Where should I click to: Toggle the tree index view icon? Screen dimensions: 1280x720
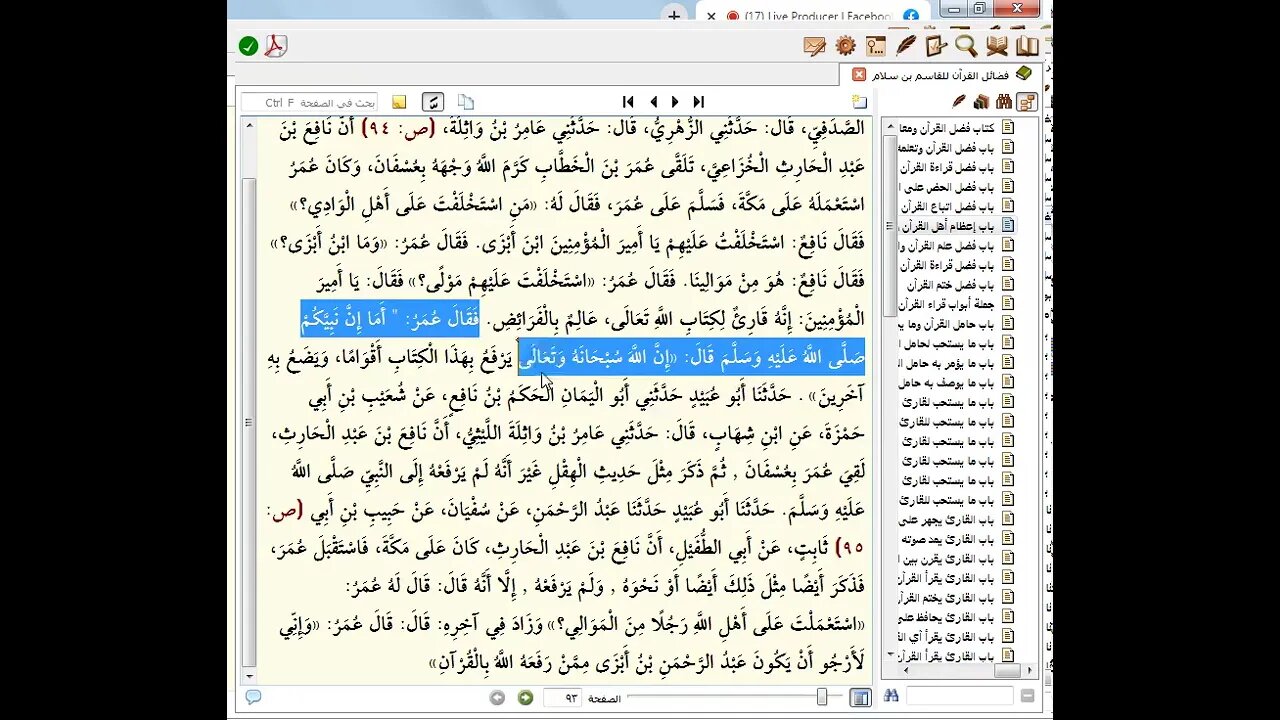1026,101
